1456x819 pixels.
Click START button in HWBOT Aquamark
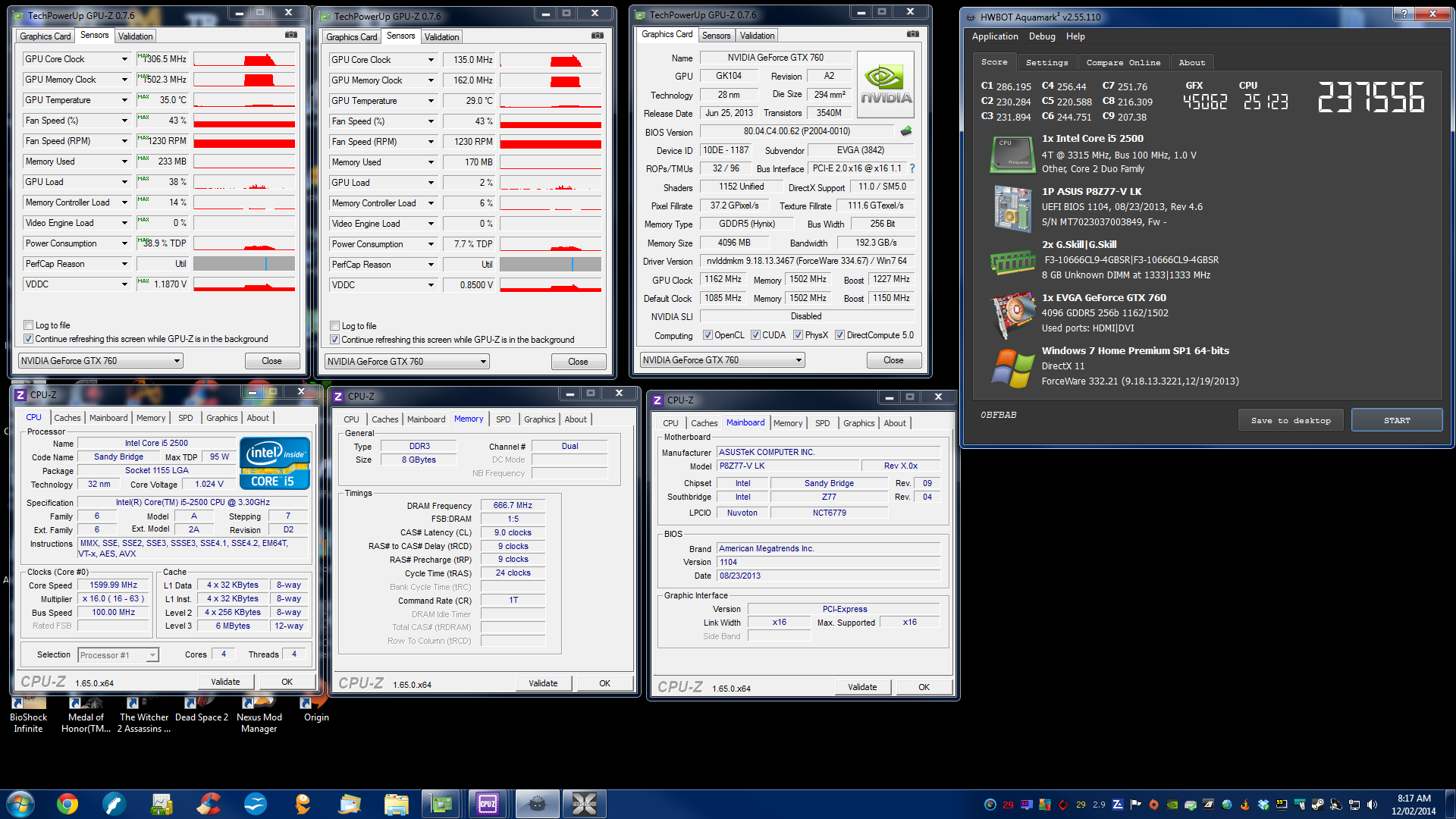1397,420
